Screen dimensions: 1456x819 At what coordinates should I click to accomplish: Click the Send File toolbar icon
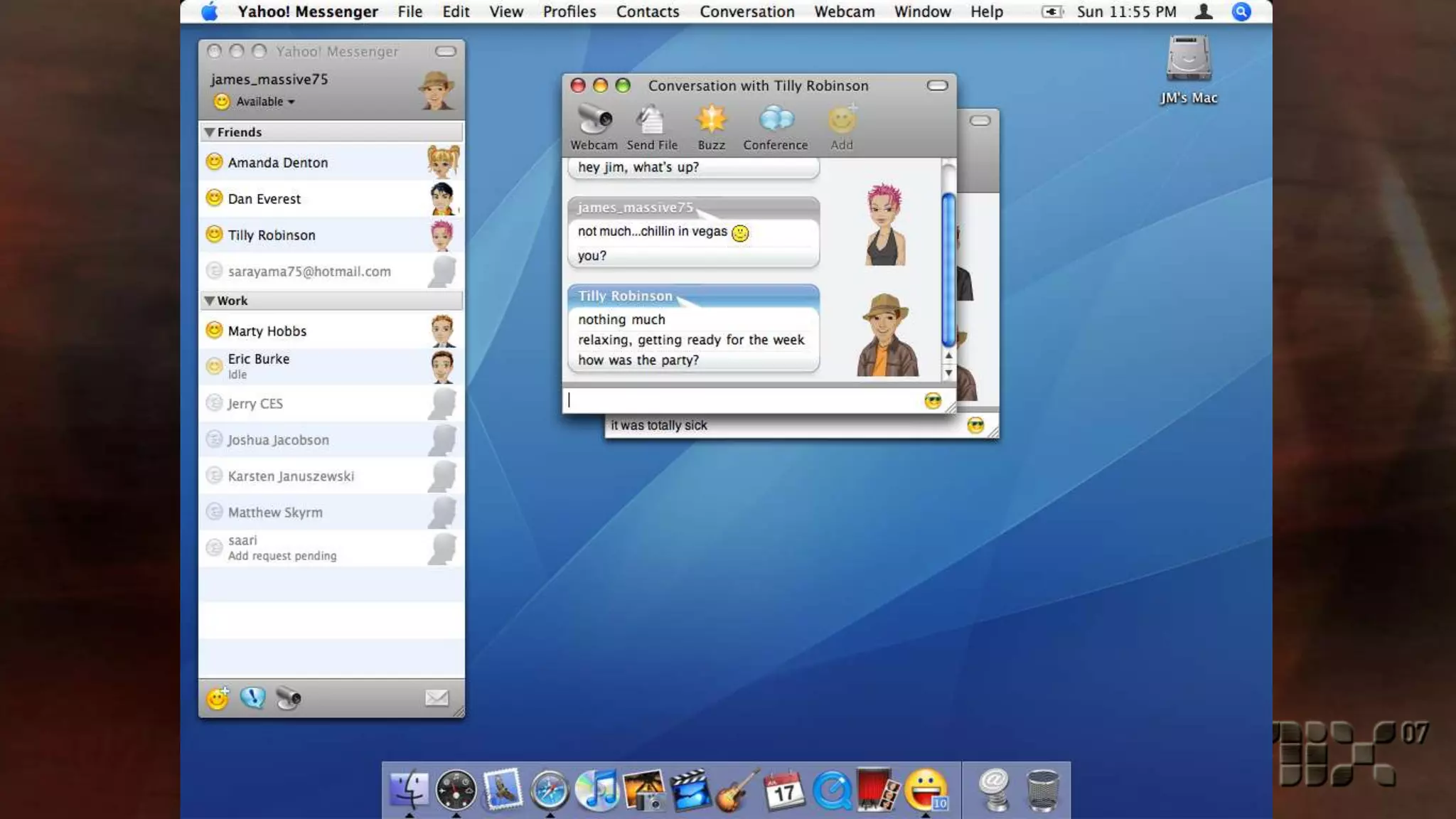point(651,120)
